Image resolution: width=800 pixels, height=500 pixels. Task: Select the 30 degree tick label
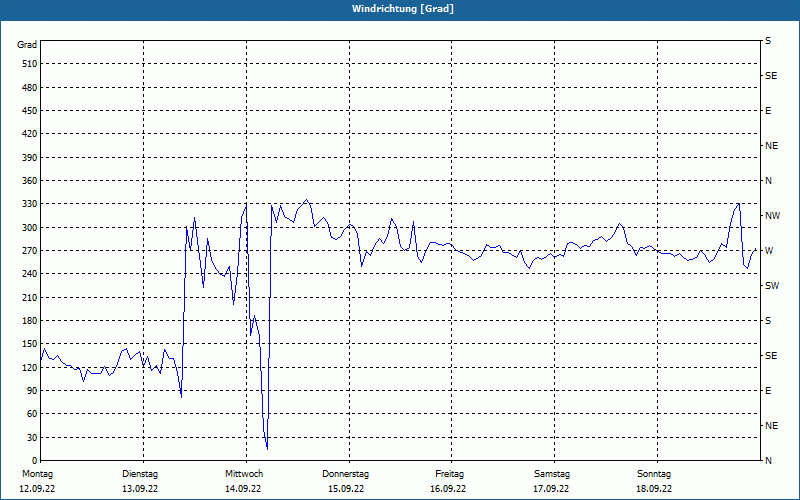[x=32, y=438]
